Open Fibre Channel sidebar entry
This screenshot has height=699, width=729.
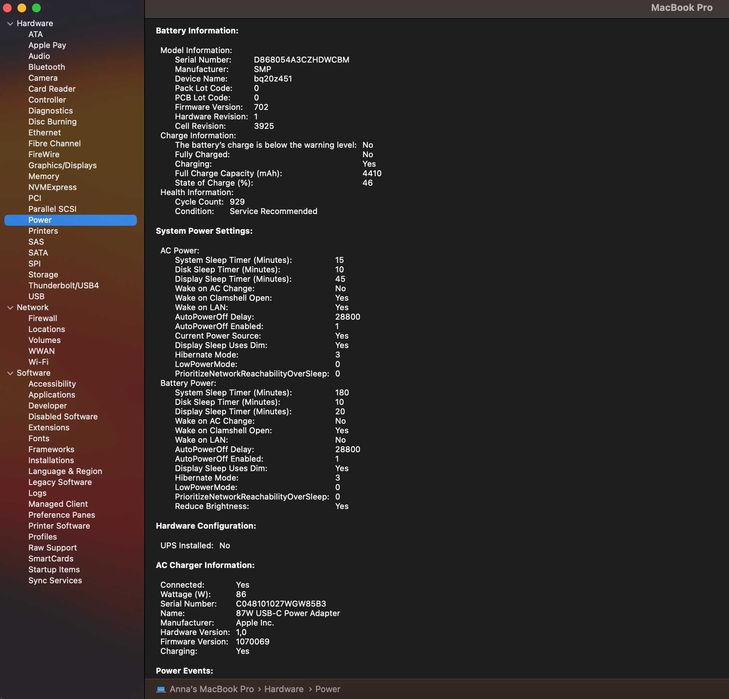[x=54, y=144]
